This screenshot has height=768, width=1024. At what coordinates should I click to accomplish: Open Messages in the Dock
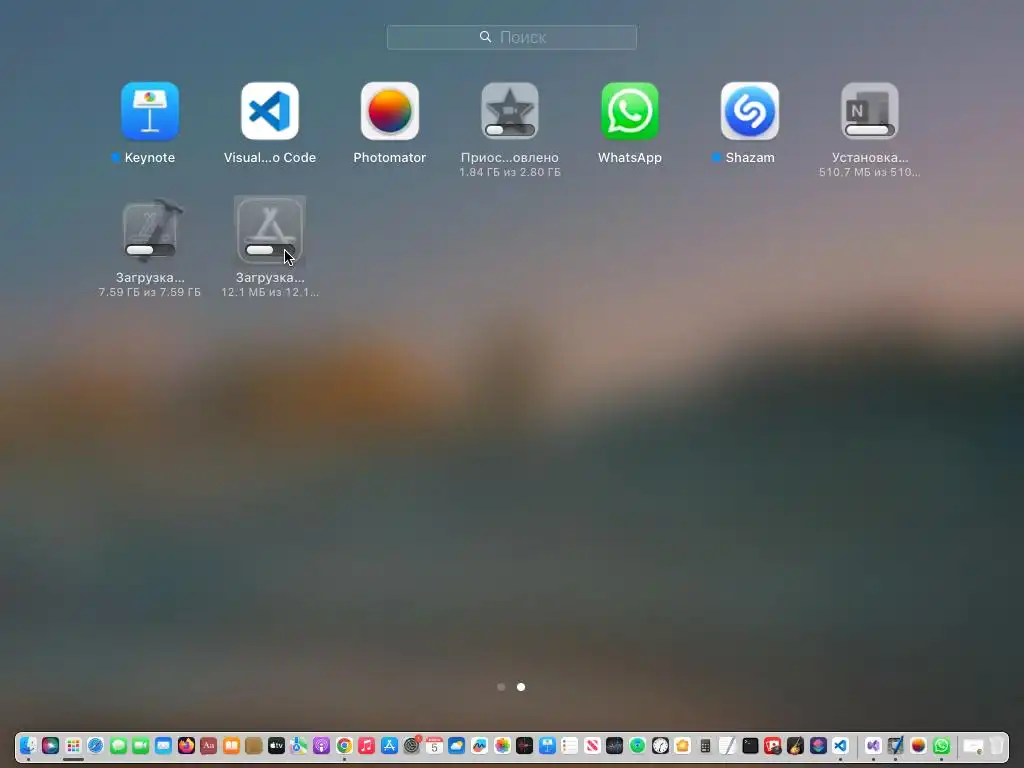tap(118, 746)
